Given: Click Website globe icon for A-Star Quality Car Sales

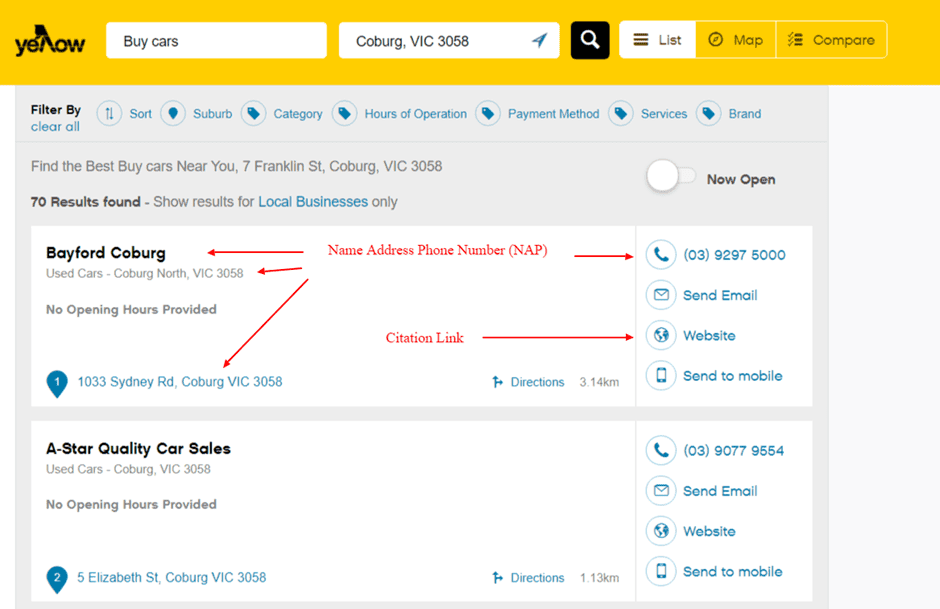Looking at the screenshot, I should tap(660, 531).
